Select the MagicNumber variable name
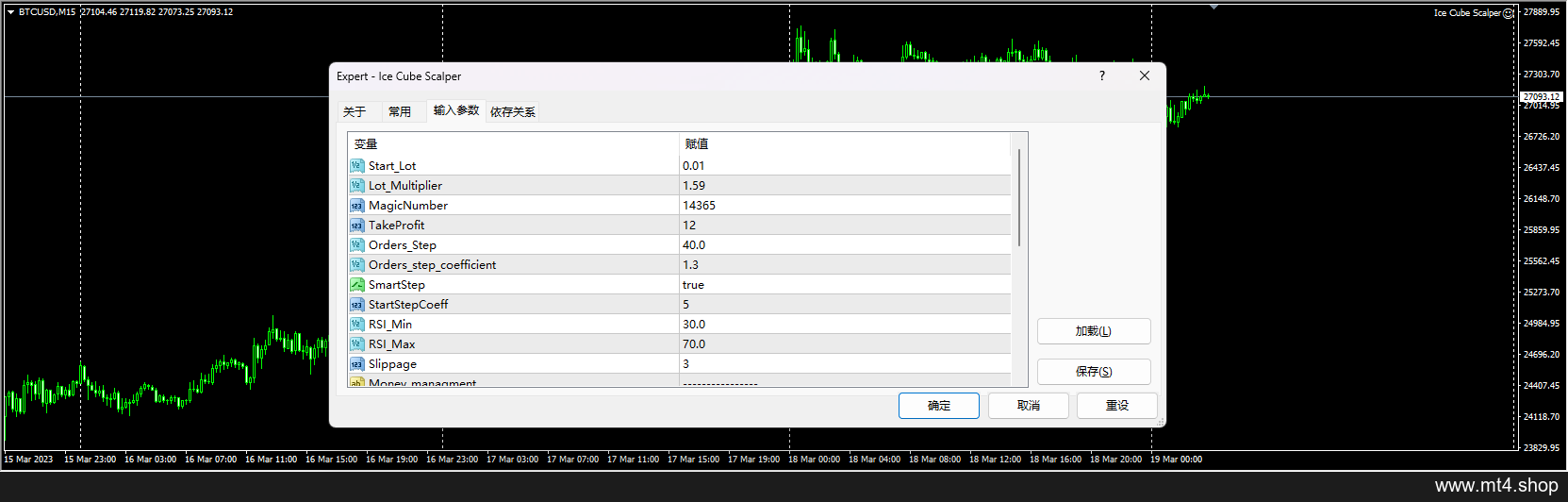The image size is (1568, 502). click(408, 206)
